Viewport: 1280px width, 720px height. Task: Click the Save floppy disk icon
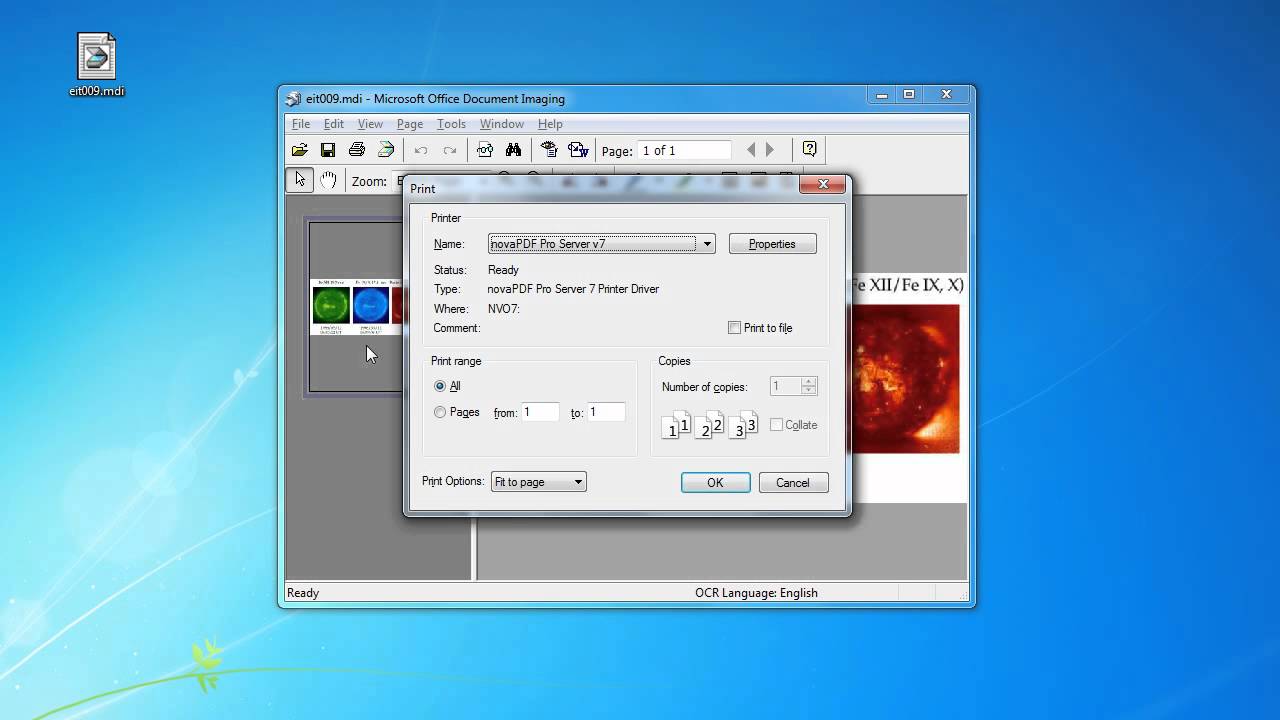point(328,150)
